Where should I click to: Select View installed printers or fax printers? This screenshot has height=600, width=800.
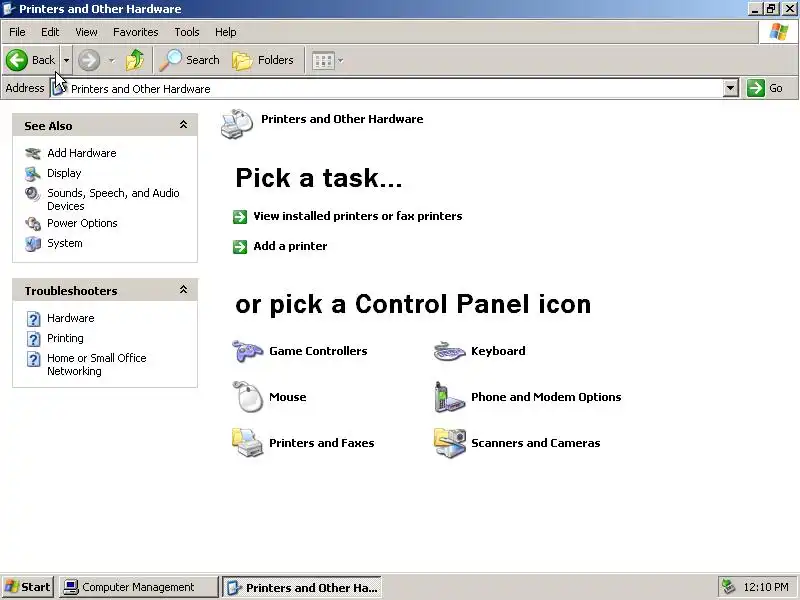358,216
